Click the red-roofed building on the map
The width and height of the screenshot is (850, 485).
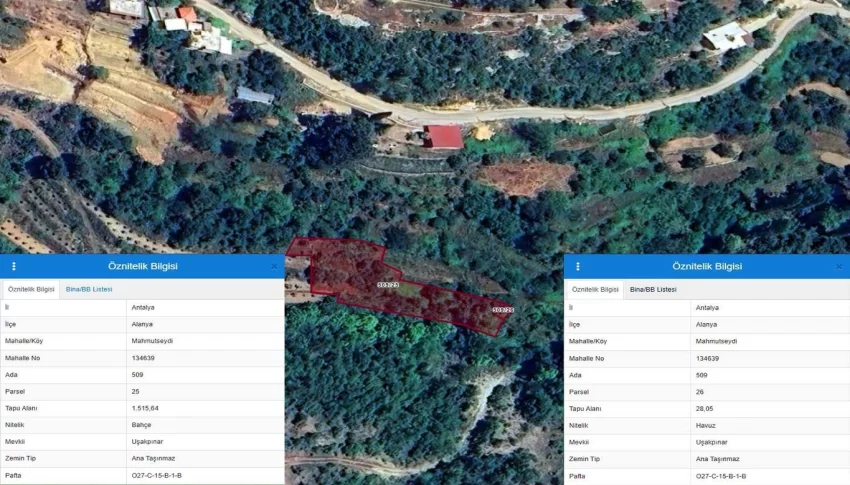tap(443, 137)
